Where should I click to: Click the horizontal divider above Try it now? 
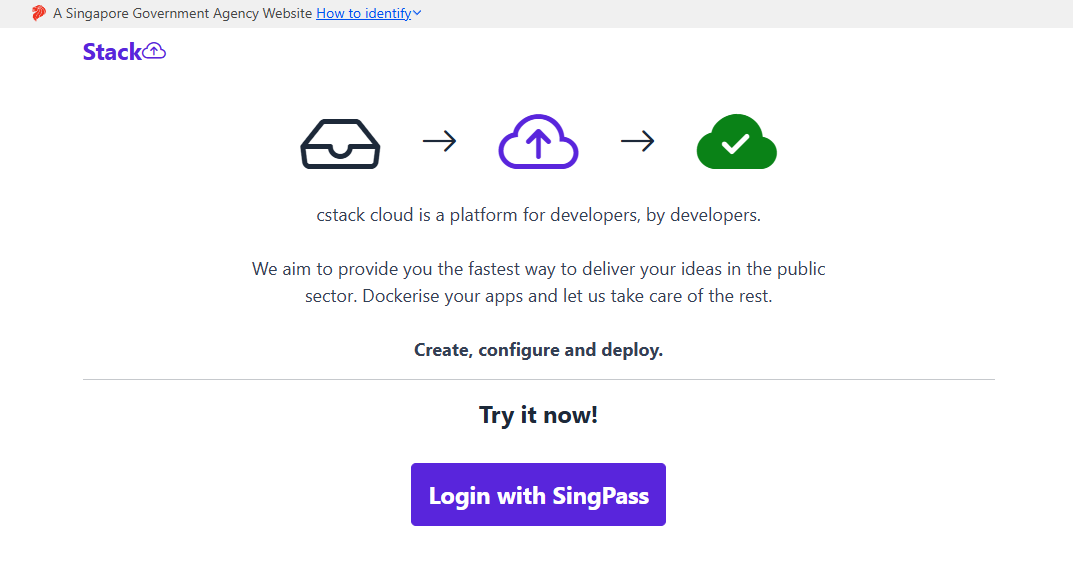coord(539,380)
